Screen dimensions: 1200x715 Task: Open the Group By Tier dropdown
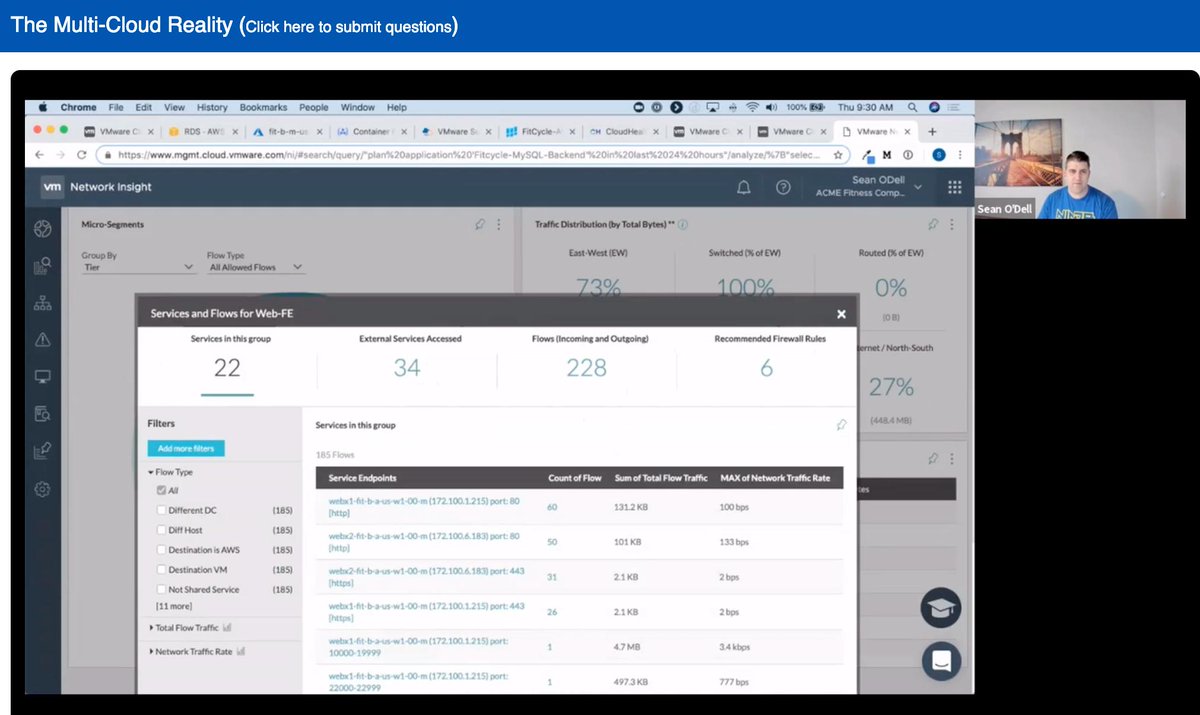tap(138, 267)
